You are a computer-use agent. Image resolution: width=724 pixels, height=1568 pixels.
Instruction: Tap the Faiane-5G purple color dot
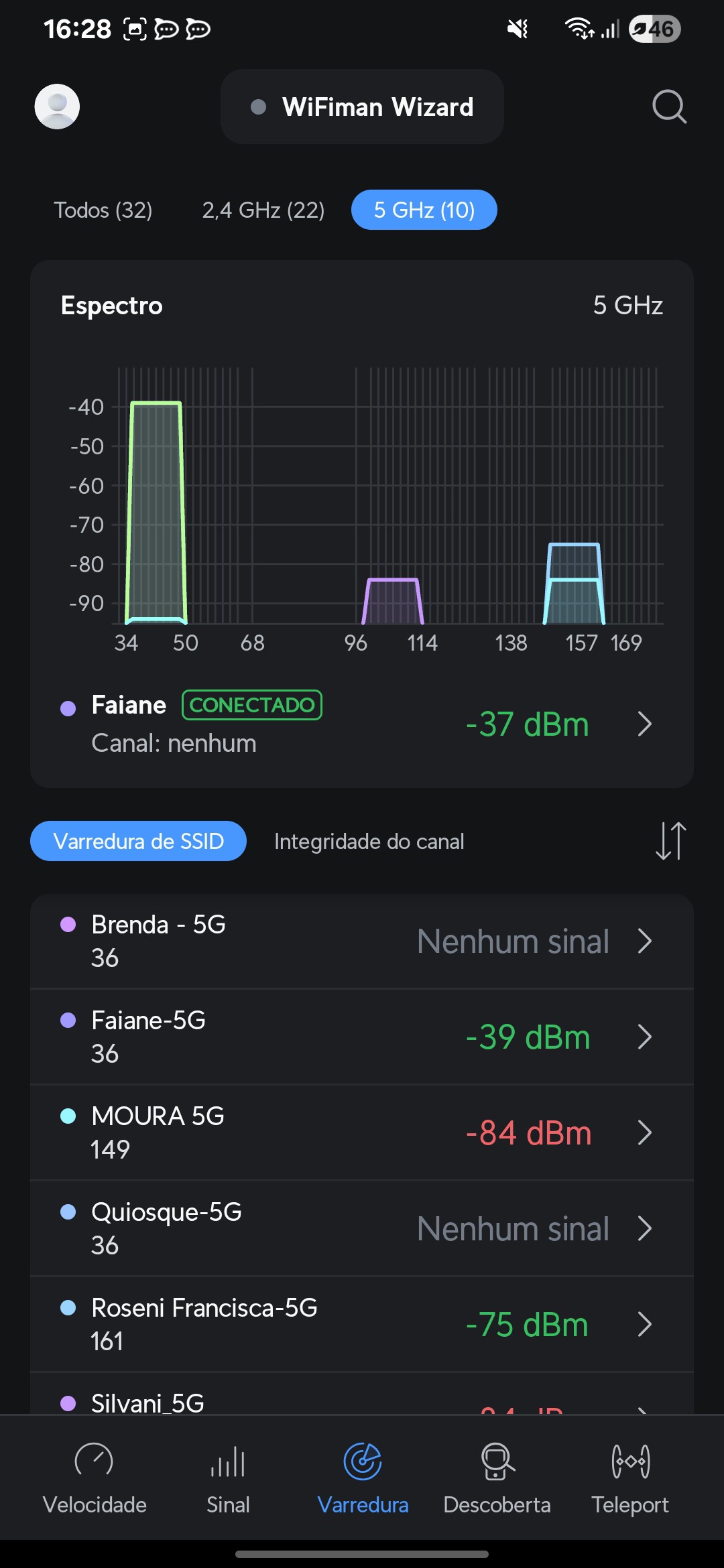(68, 1021)
